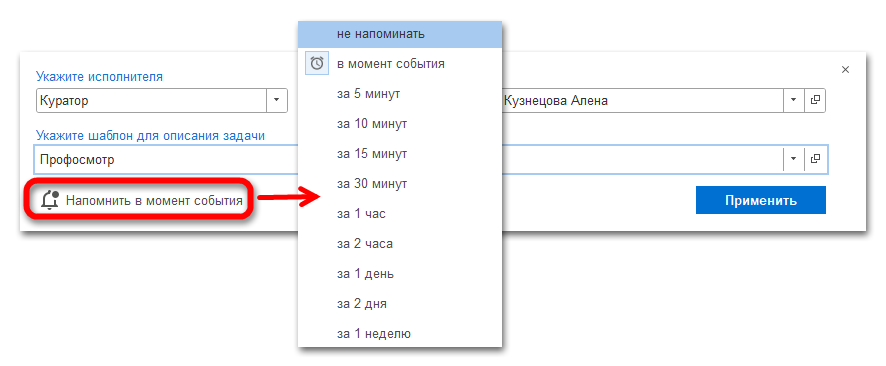886x366 pixels.
Task: Close the dialog with the X button
Action: 845,70
